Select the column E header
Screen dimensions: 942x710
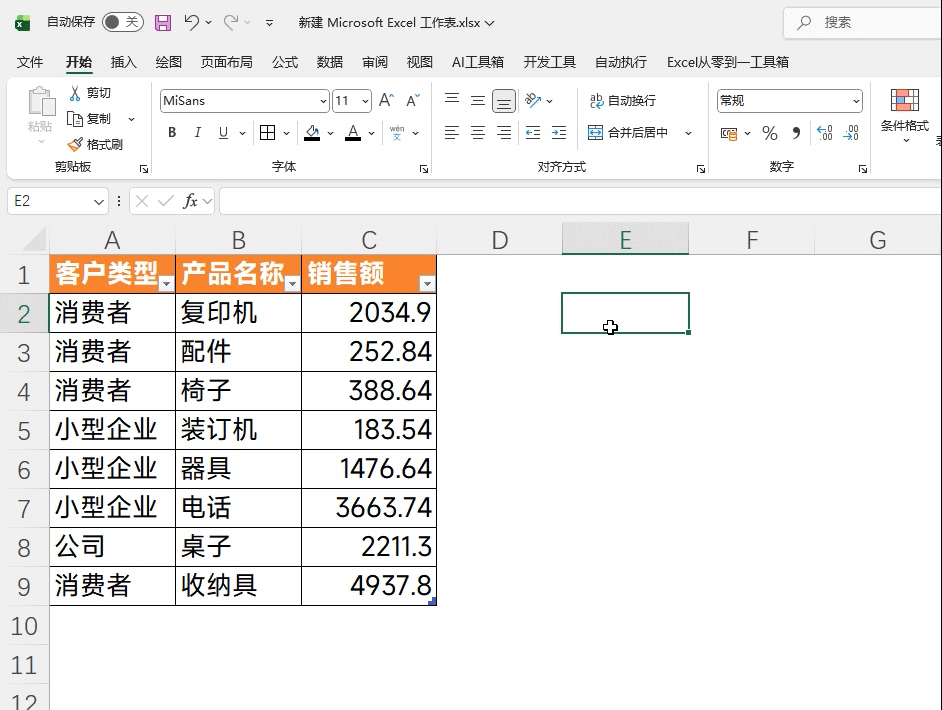point(625,240)
